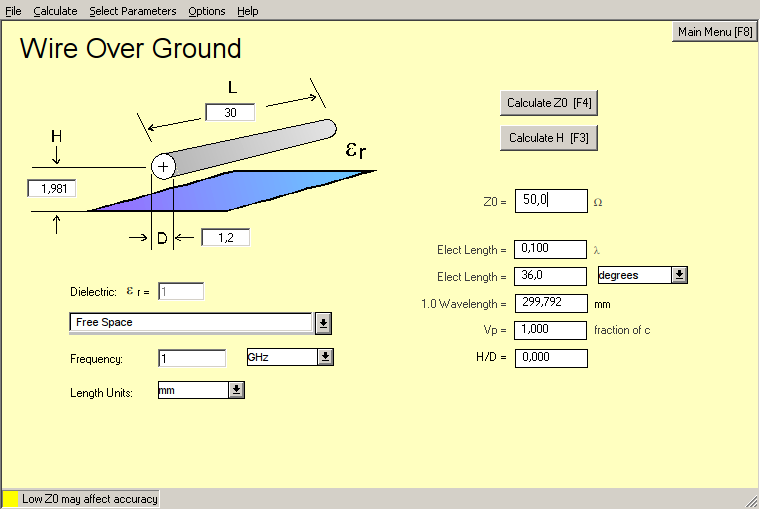Click 'Low Z0 may affect accuracy' status text
The image size is (760, 510).
[90, 499]
